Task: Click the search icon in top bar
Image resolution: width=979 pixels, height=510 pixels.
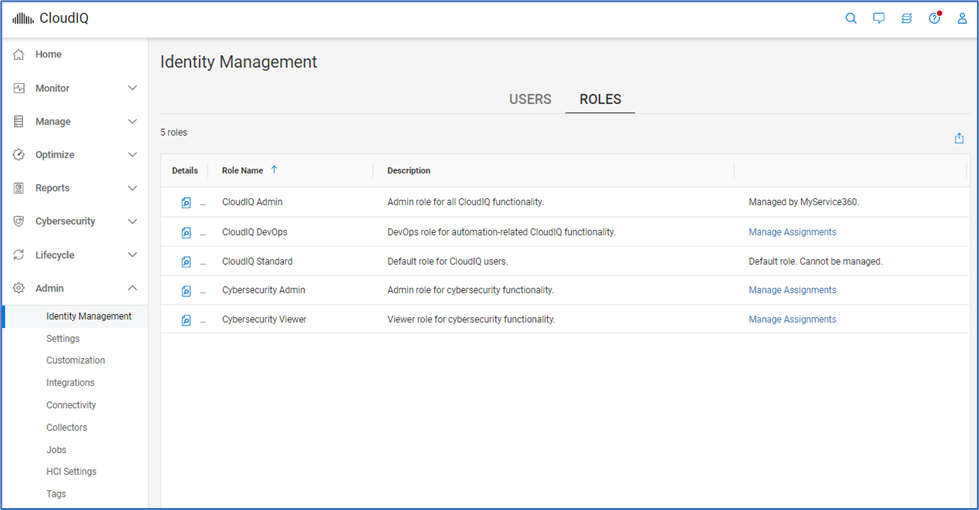Action: [x=851, y=18]
